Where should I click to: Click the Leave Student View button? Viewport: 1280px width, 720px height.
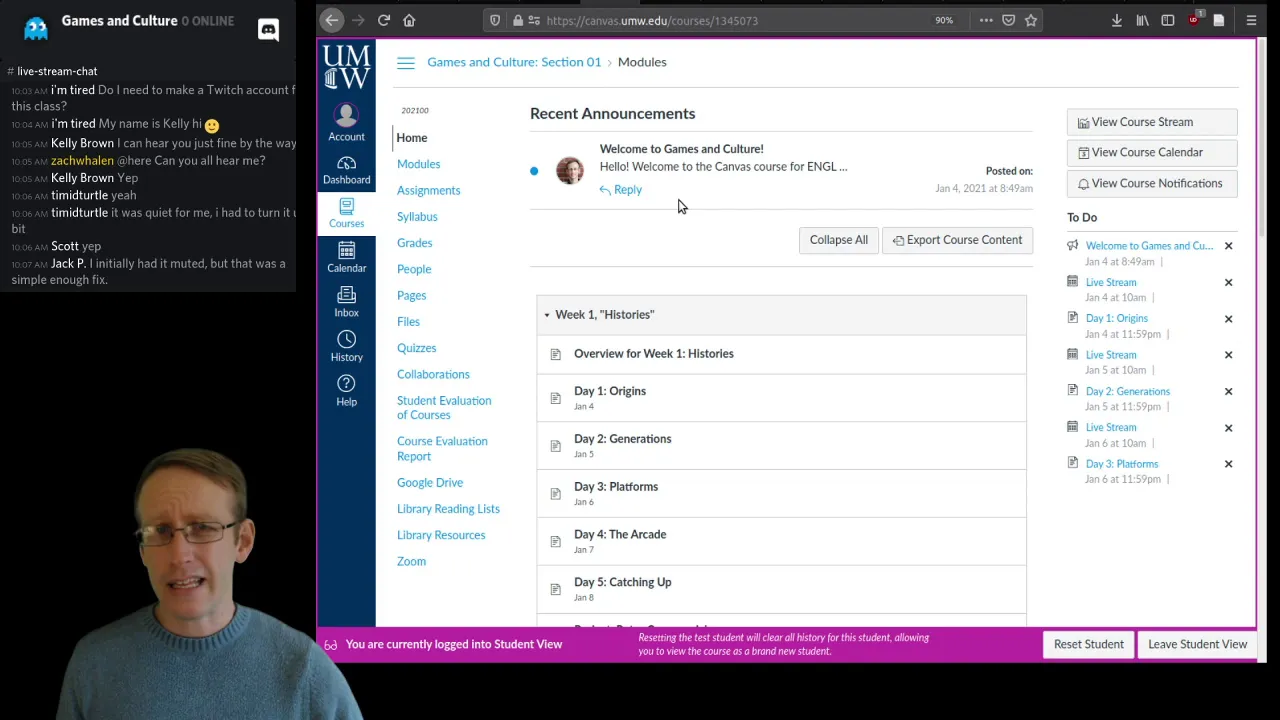(1197, 645)
